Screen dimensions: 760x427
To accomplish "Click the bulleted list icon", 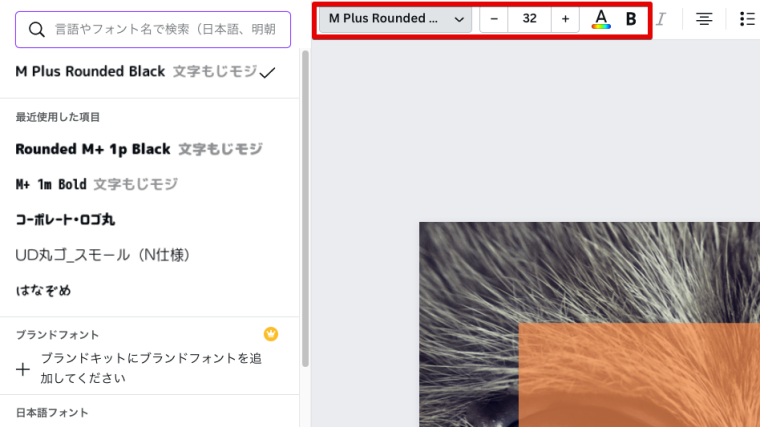I will (x=747, y=19).
